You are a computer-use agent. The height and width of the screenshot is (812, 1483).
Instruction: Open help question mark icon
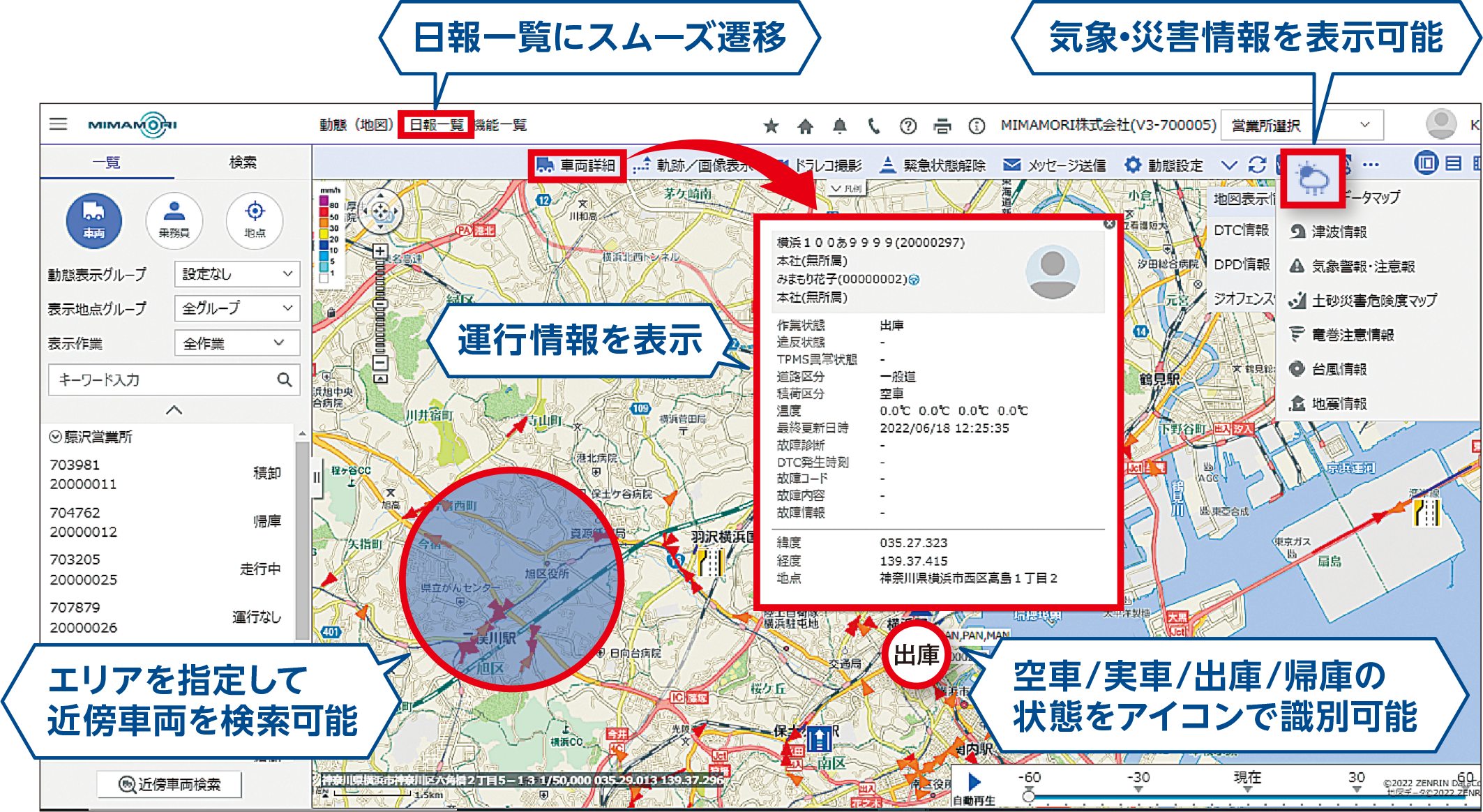tap(908, 126)
